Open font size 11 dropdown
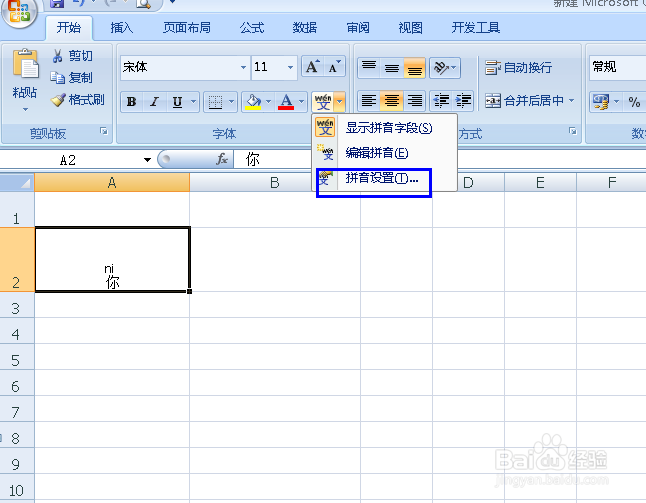 pos(290,67)
